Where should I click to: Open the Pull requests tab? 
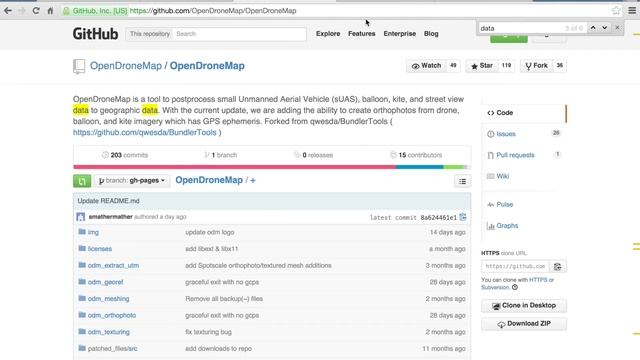515,155
